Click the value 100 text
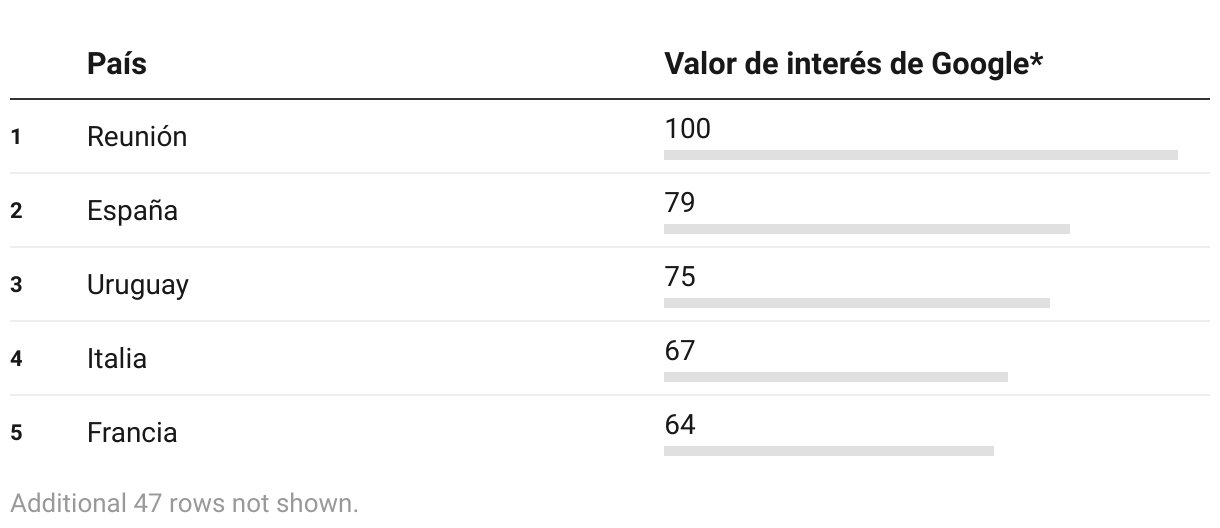1220x528 pixels. click(x=687, y=129)
